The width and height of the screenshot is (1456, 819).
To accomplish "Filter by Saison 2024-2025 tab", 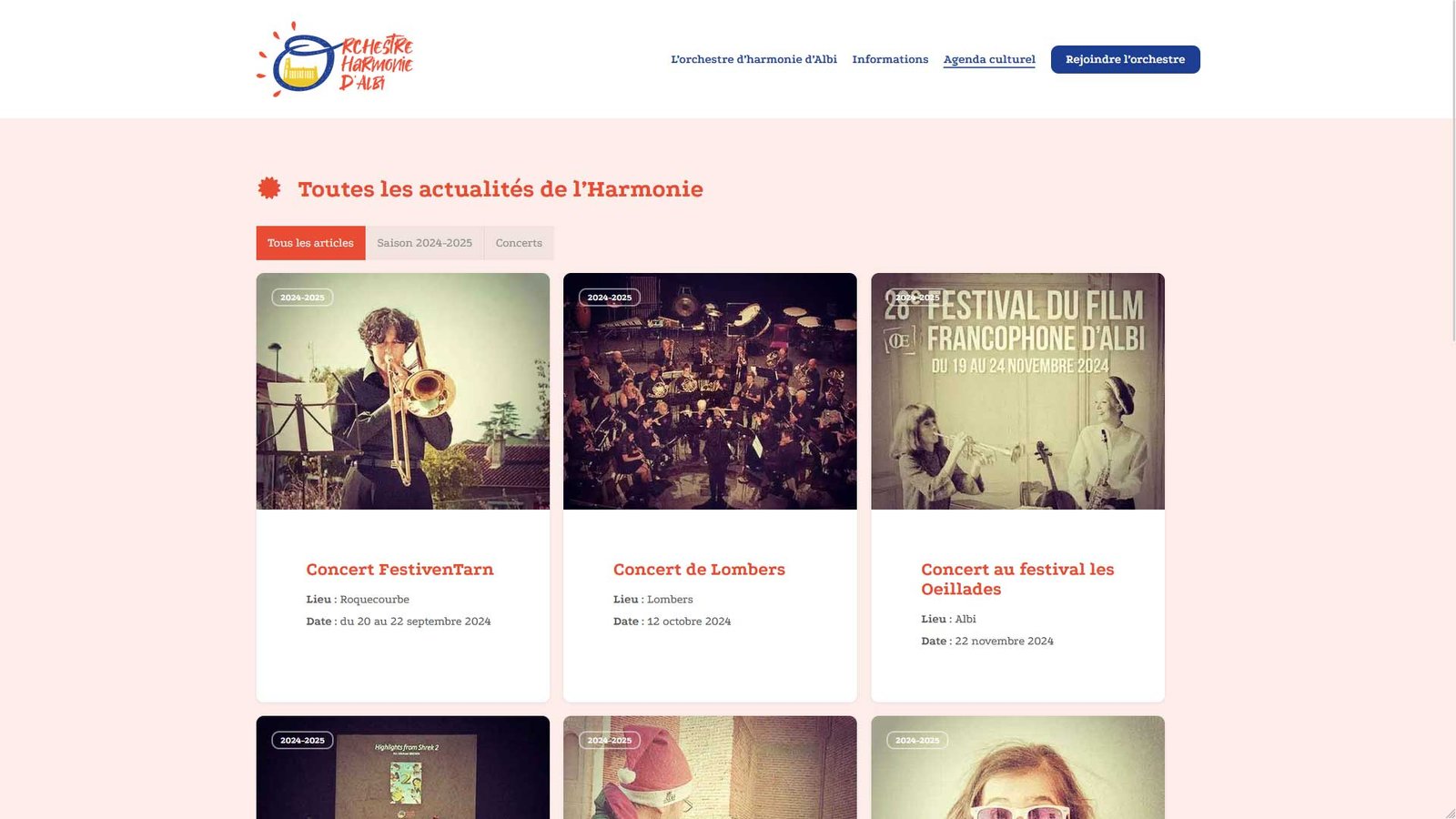I will [425, 243].
